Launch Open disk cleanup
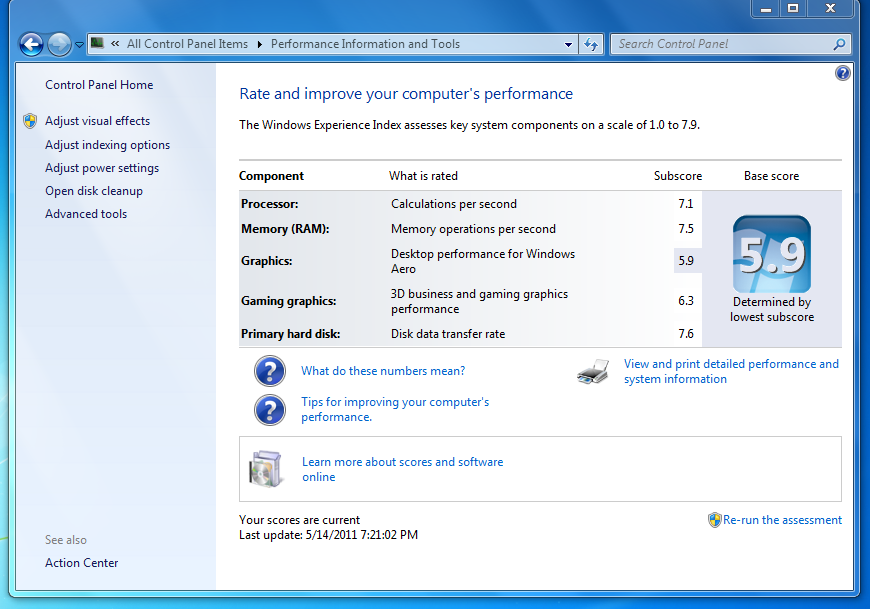This screenshot has width=870, height=609. tap(94, 191)
